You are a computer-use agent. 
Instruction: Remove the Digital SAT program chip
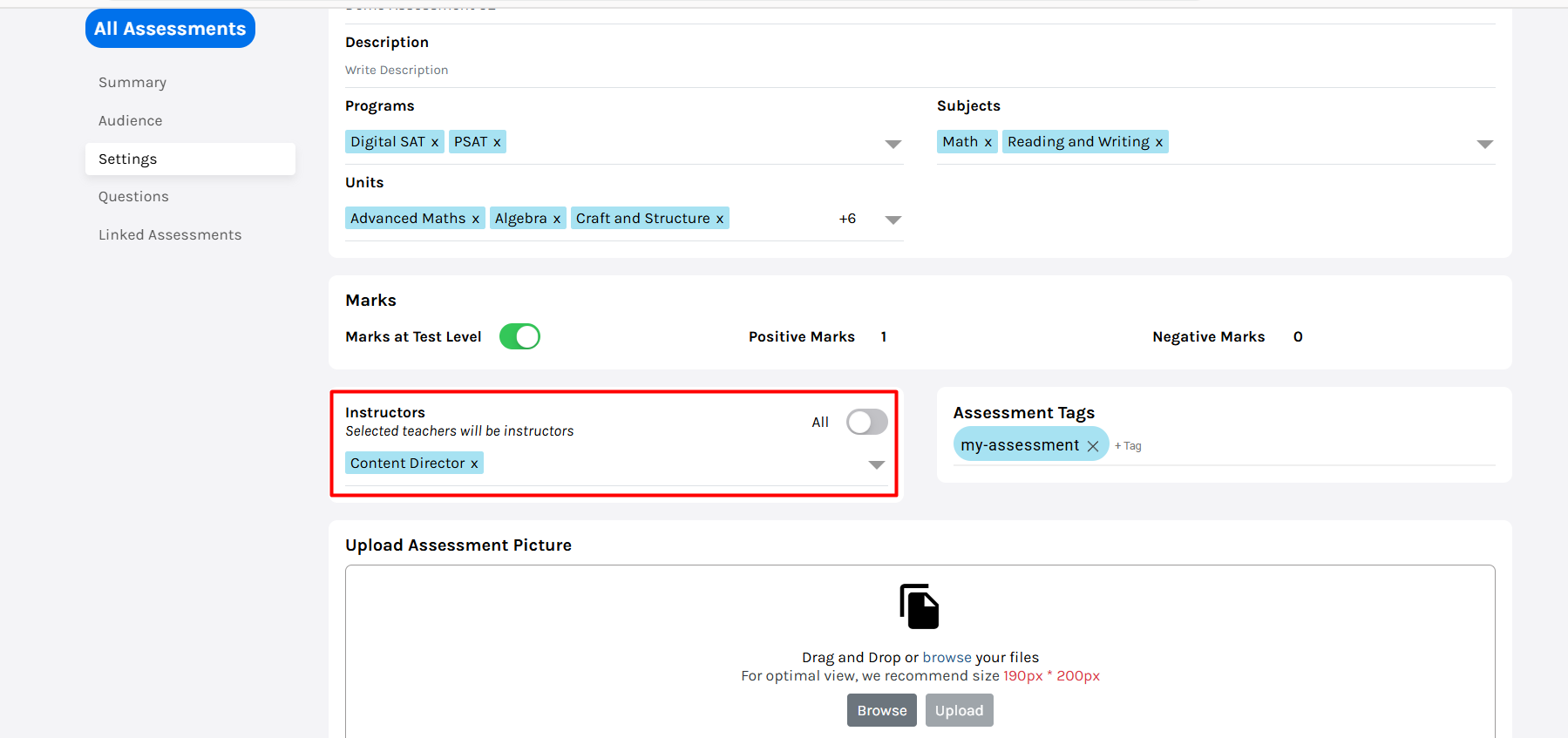pos(434,142)
